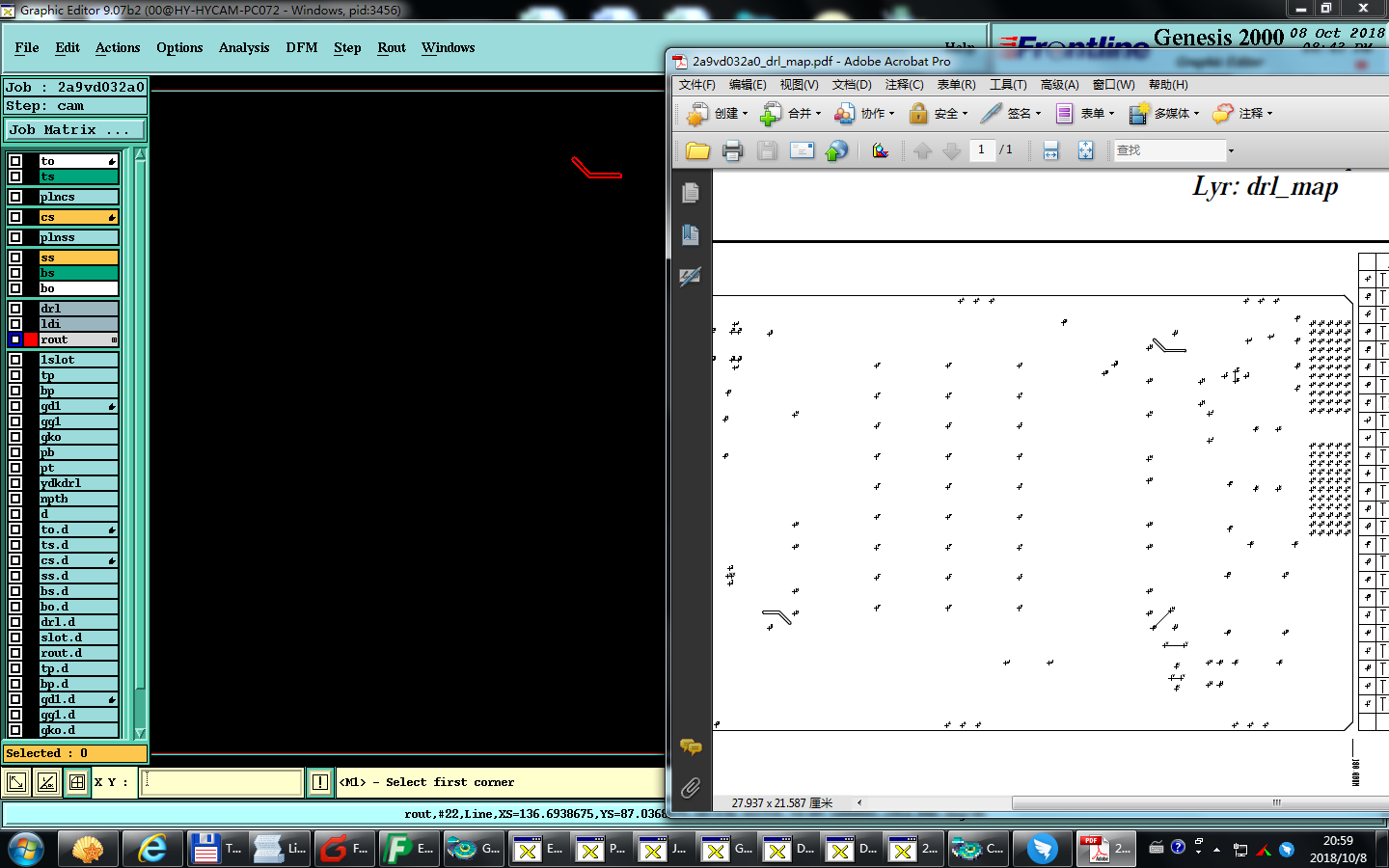Open Internet Explorer from the taskbar

point(151,849)
